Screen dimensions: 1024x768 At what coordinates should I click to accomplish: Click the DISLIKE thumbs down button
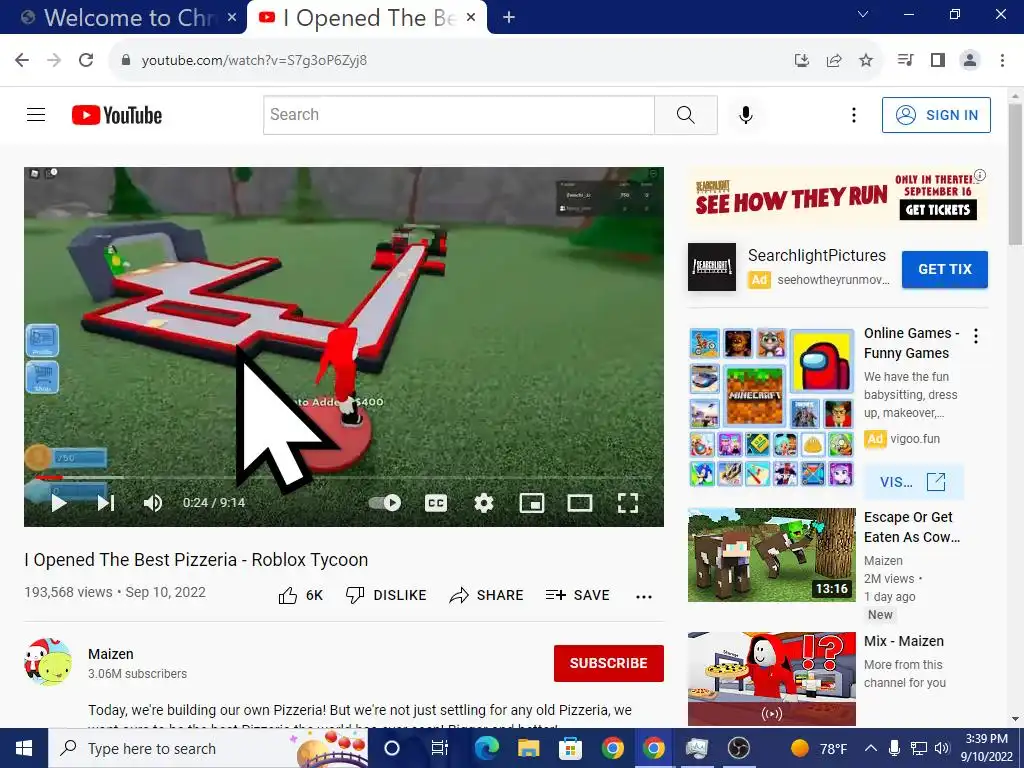386,596
